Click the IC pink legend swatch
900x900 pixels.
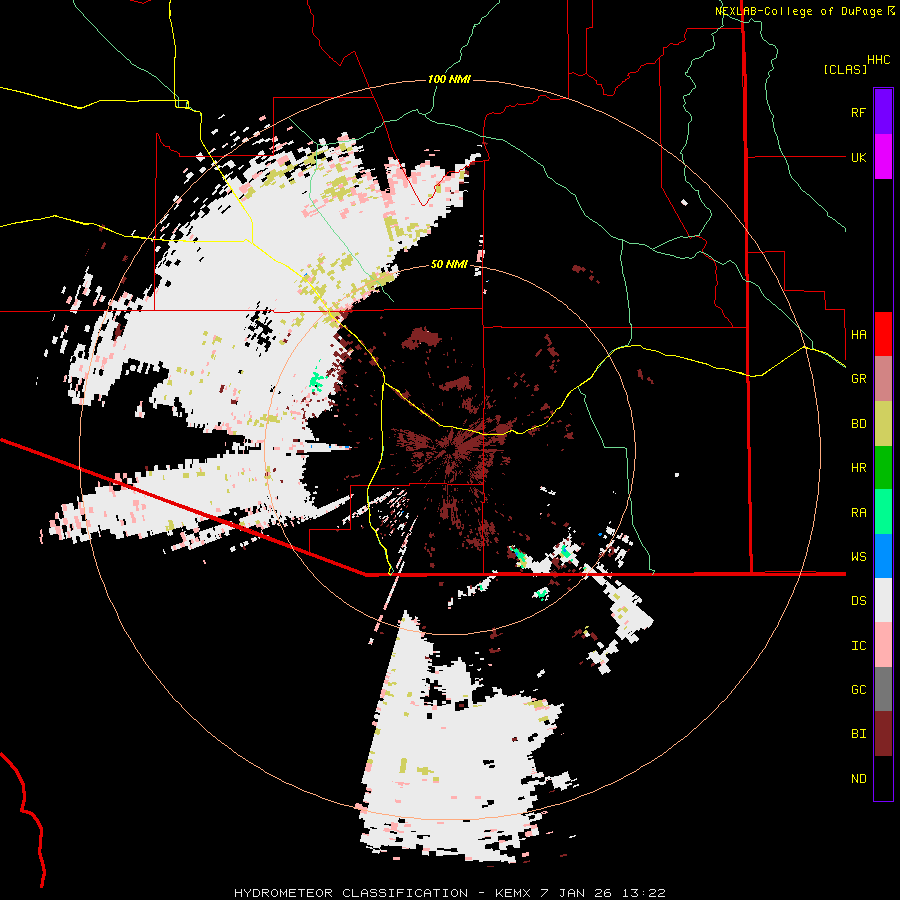pyautogui.click(x=883, y=645)
